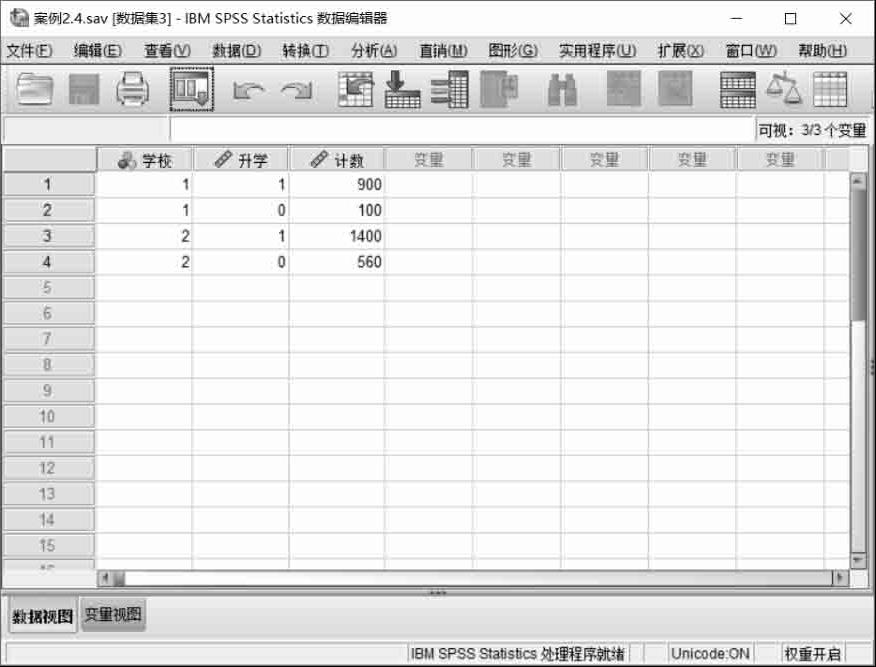Print using the printer toolbar icon
Image resolution: width=876 pixels, height=667 pixels.
tap(132, 89)
